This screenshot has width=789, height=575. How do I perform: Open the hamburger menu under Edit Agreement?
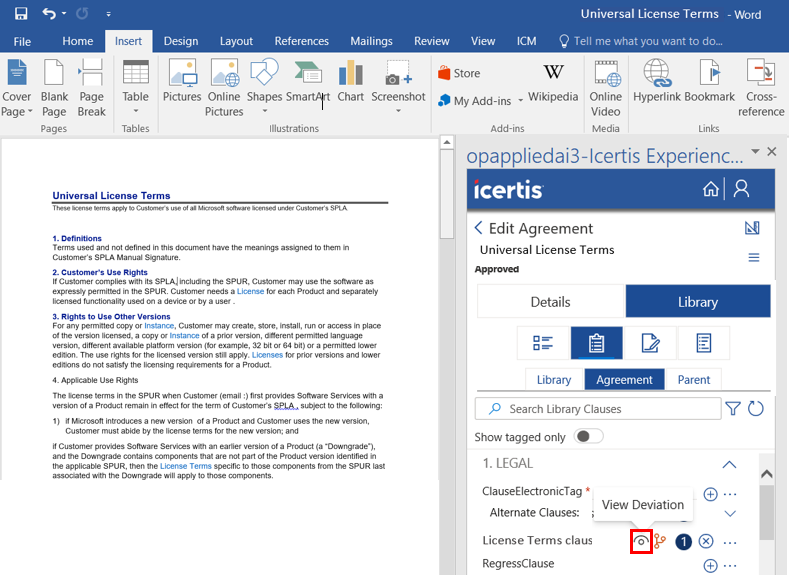[x=754, y=257]
